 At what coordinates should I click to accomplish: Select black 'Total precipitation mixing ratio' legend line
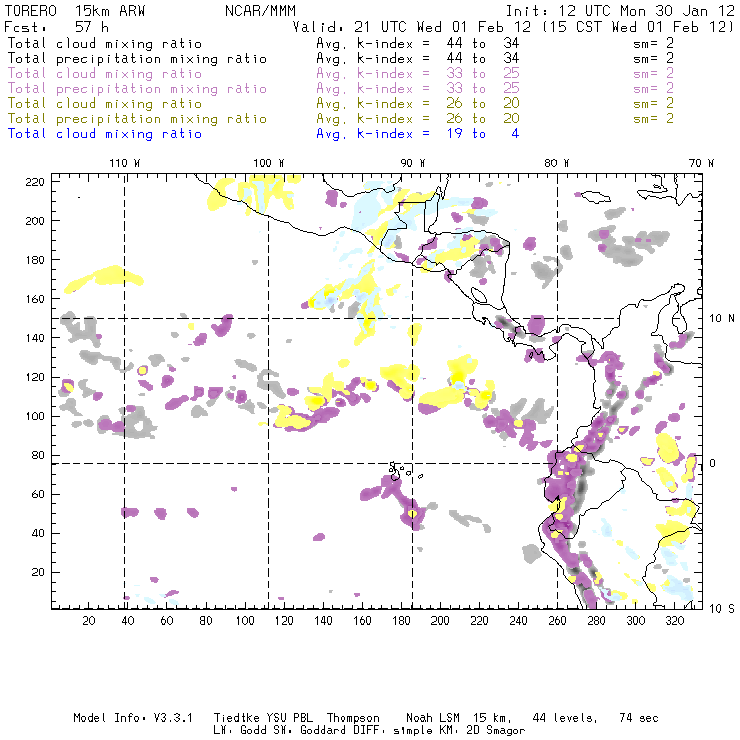coord(137,59)
